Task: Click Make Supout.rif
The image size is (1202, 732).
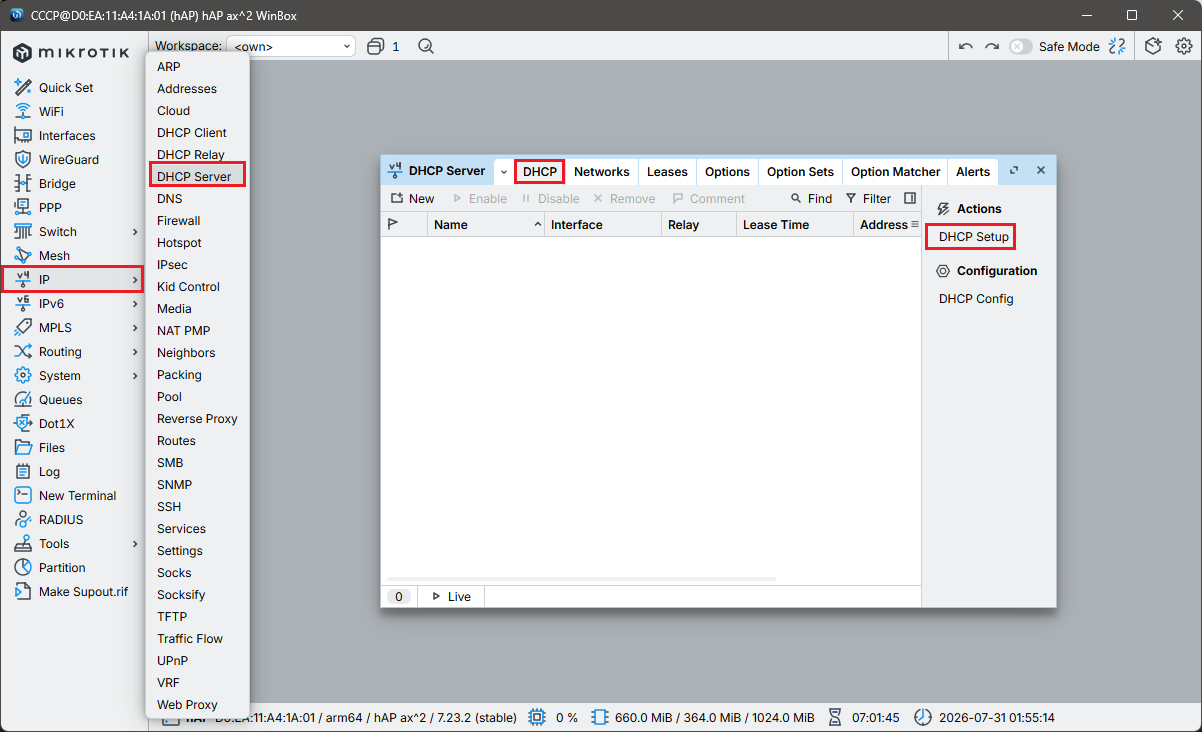Action: pyautogui.click(x=83, y=592)
